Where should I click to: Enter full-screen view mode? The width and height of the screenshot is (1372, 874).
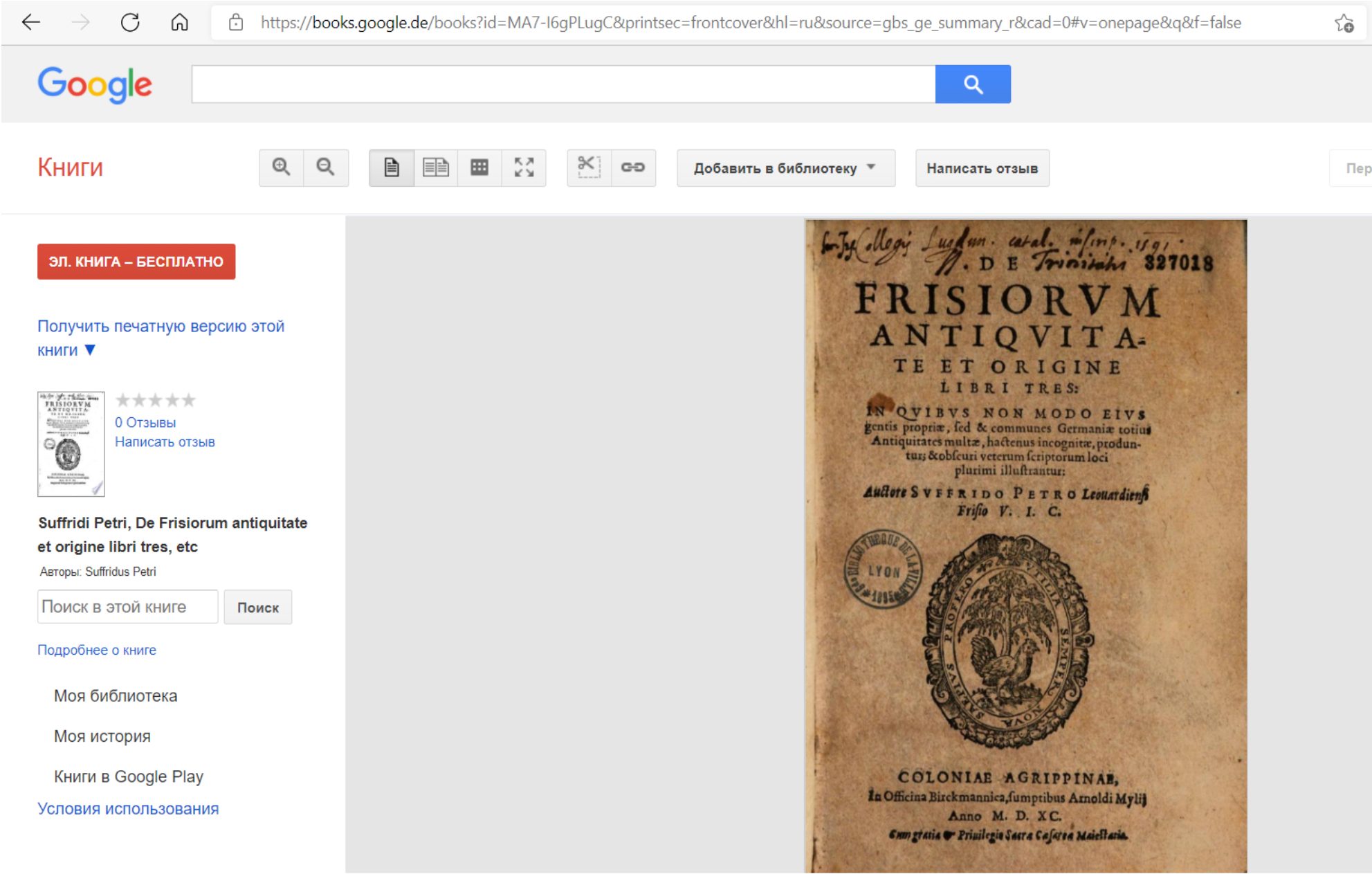click(524, 167)
